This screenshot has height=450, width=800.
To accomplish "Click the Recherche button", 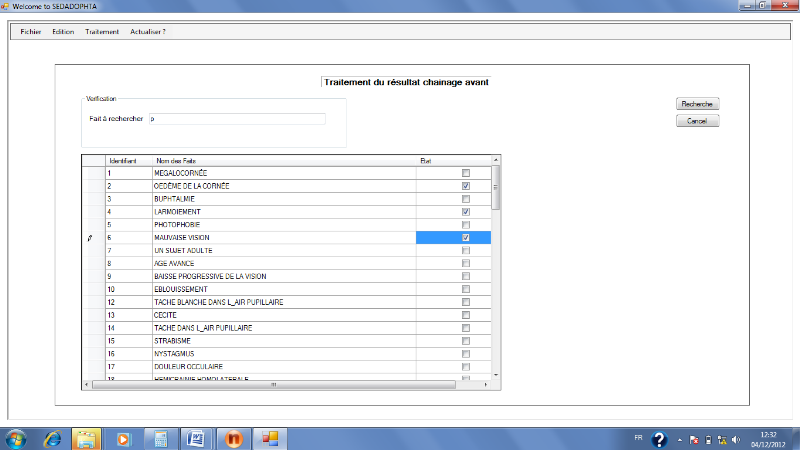I will coord(697,104).
